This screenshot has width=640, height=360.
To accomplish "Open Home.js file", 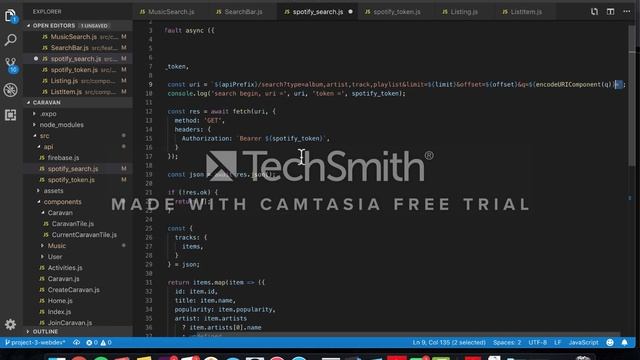I will point(78,301).
